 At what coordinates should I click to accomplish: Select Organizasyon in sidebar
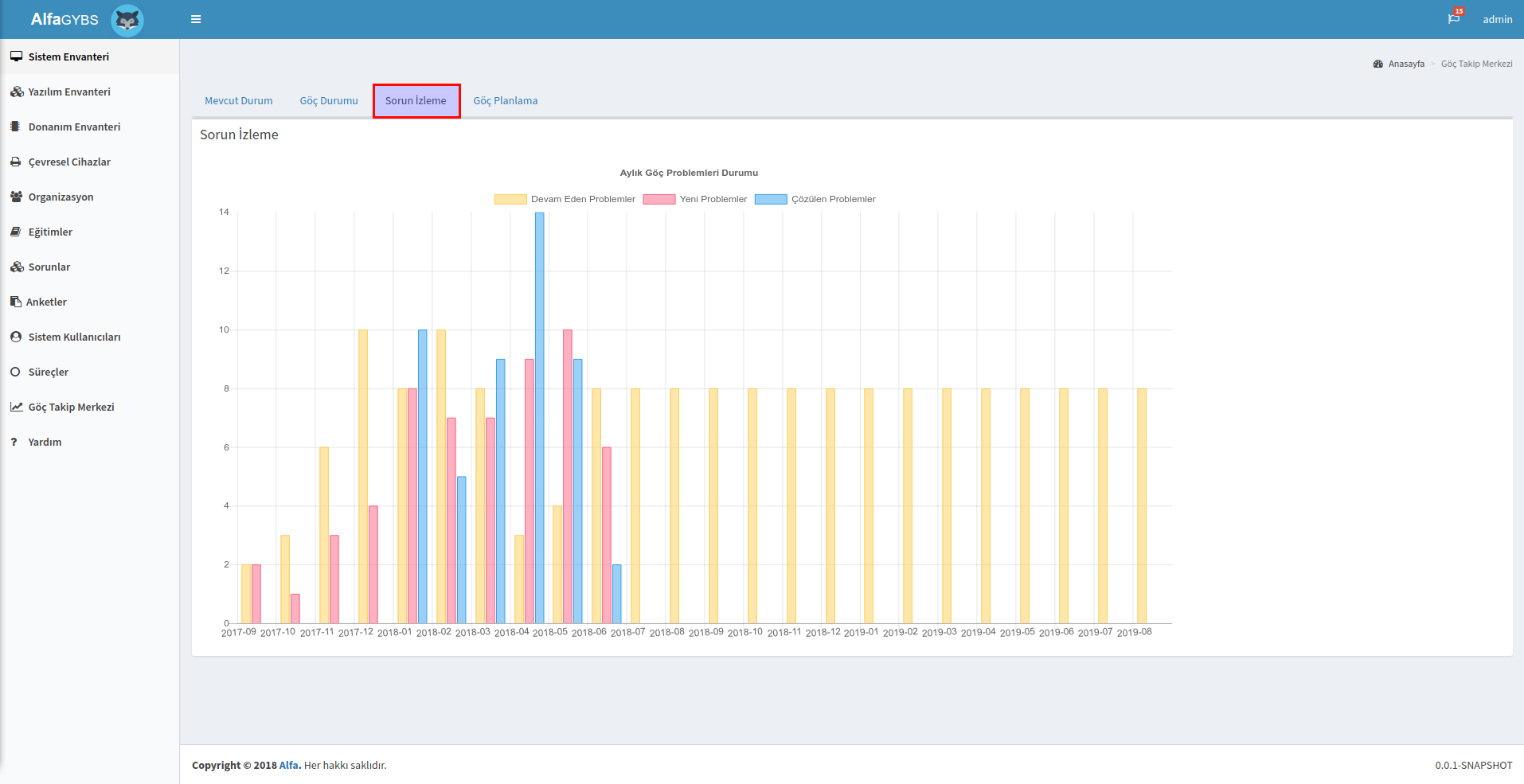pyautogui.click(x=89, y=197)
